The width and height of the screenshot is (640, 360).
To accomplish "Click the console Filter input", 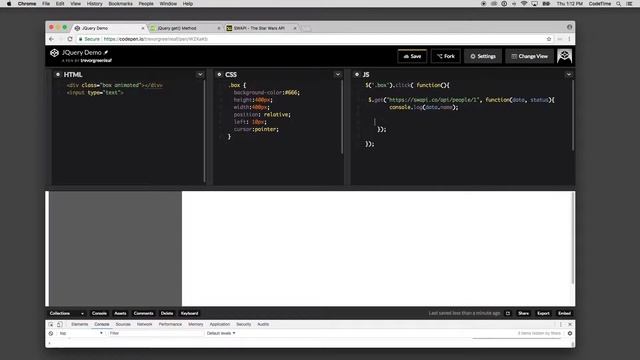I will pos(155,333).
